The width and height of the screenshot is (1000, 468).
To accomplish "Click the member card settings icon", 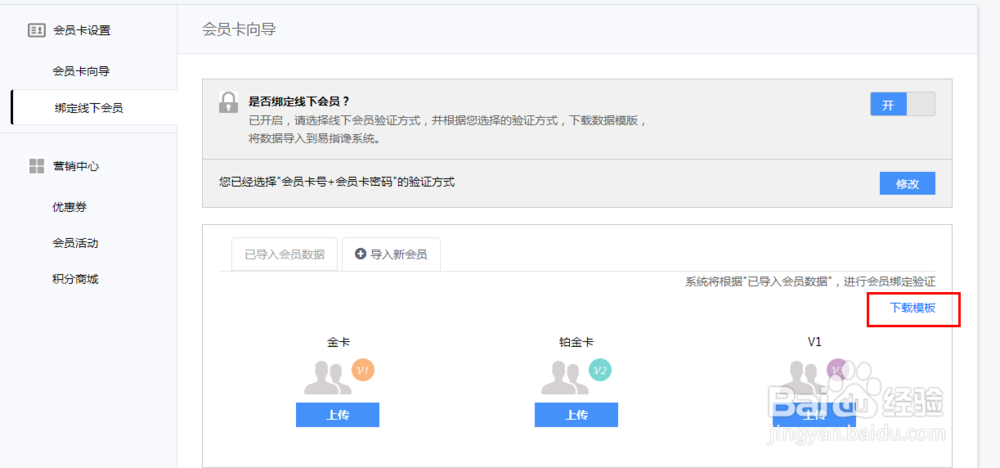I will [x=36, y=30].
